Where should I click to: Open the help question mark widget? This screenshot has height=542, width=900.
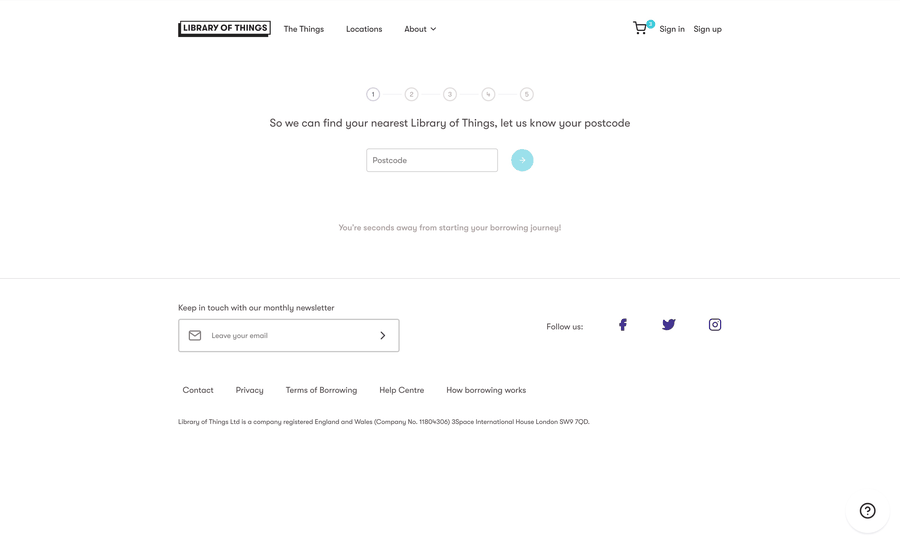[867, 511]
